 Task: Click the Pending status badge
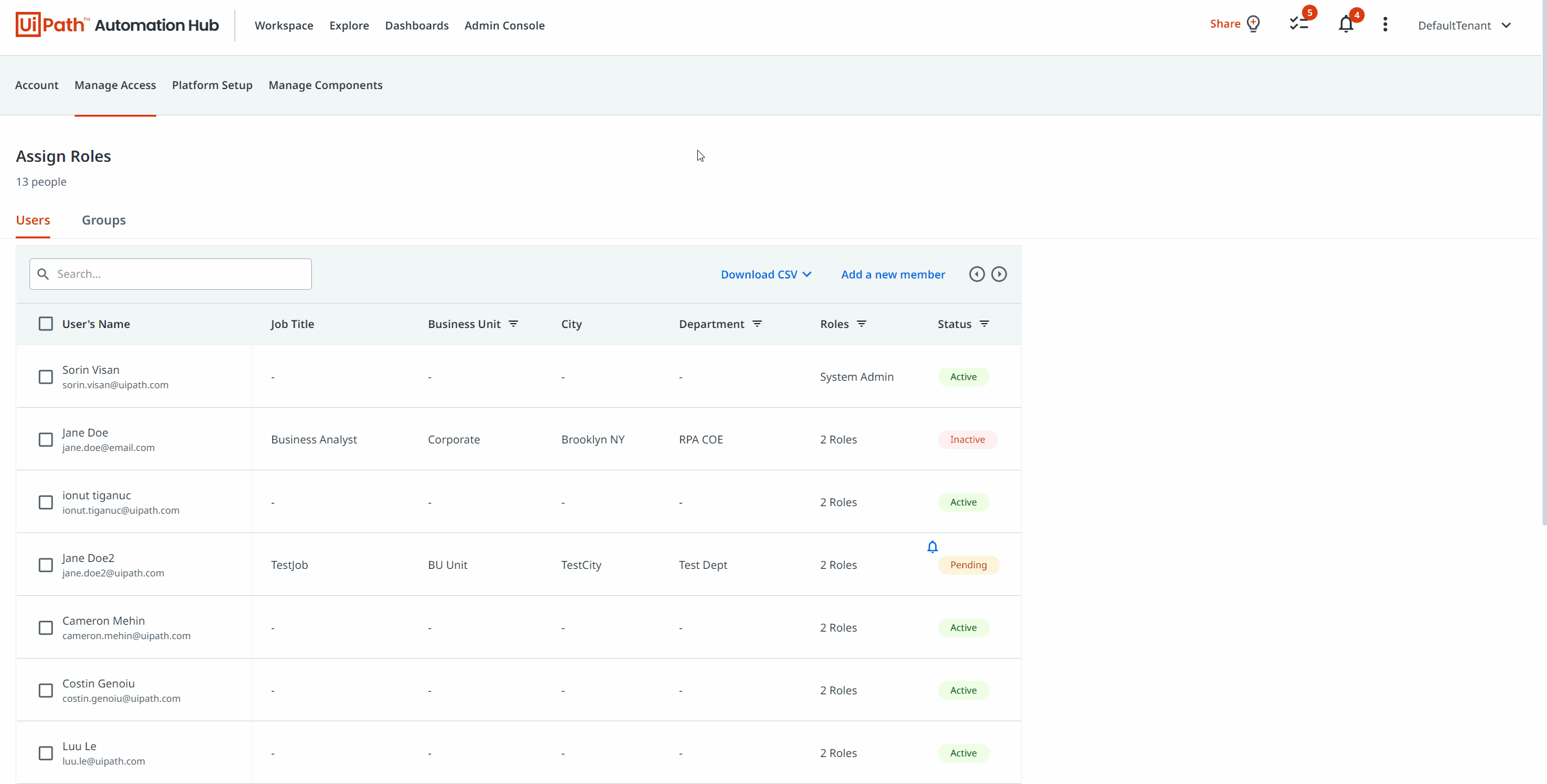tap(968, 565)
